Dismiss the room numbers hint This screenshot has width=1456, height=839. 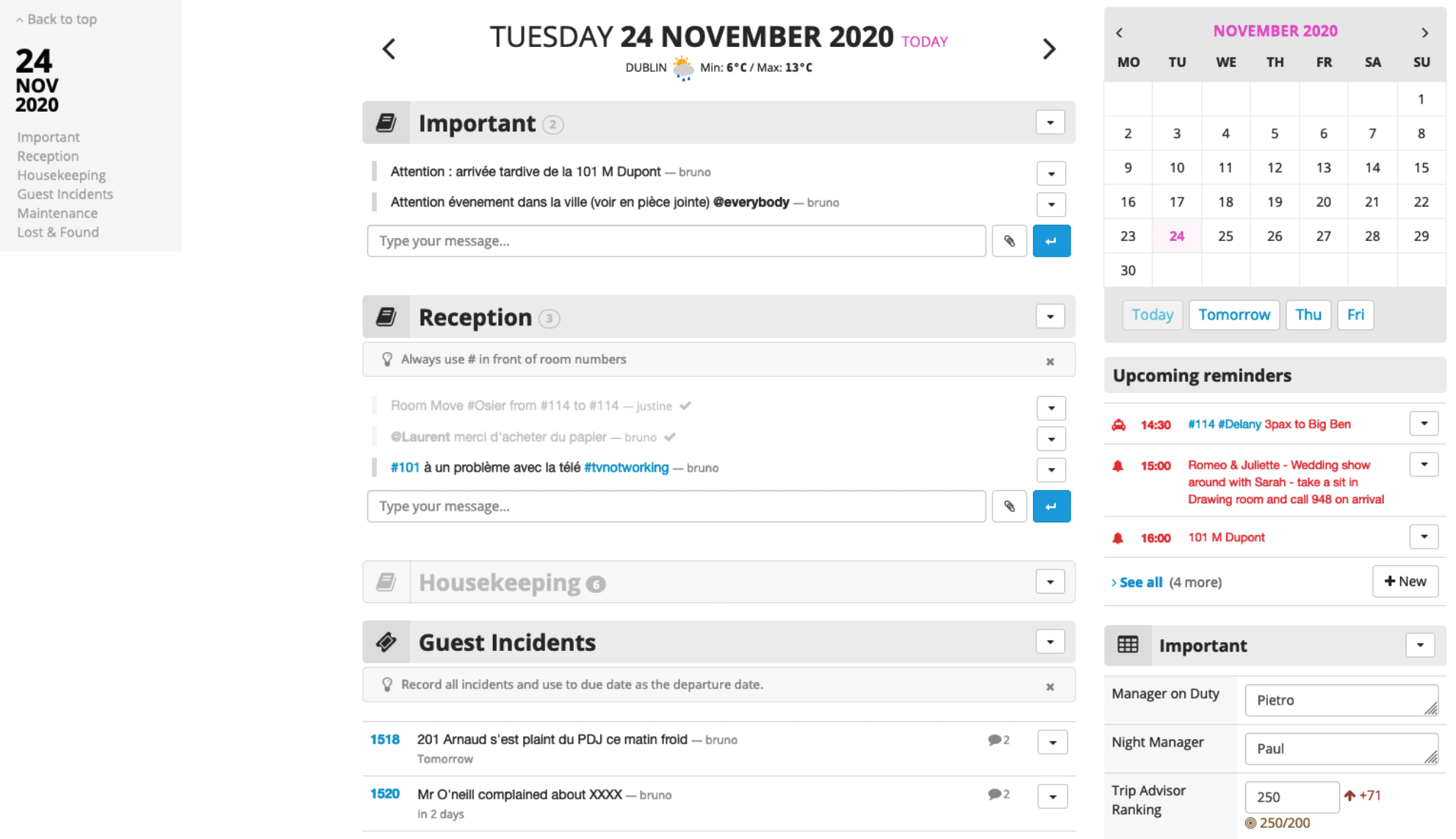click(1050, 361)
